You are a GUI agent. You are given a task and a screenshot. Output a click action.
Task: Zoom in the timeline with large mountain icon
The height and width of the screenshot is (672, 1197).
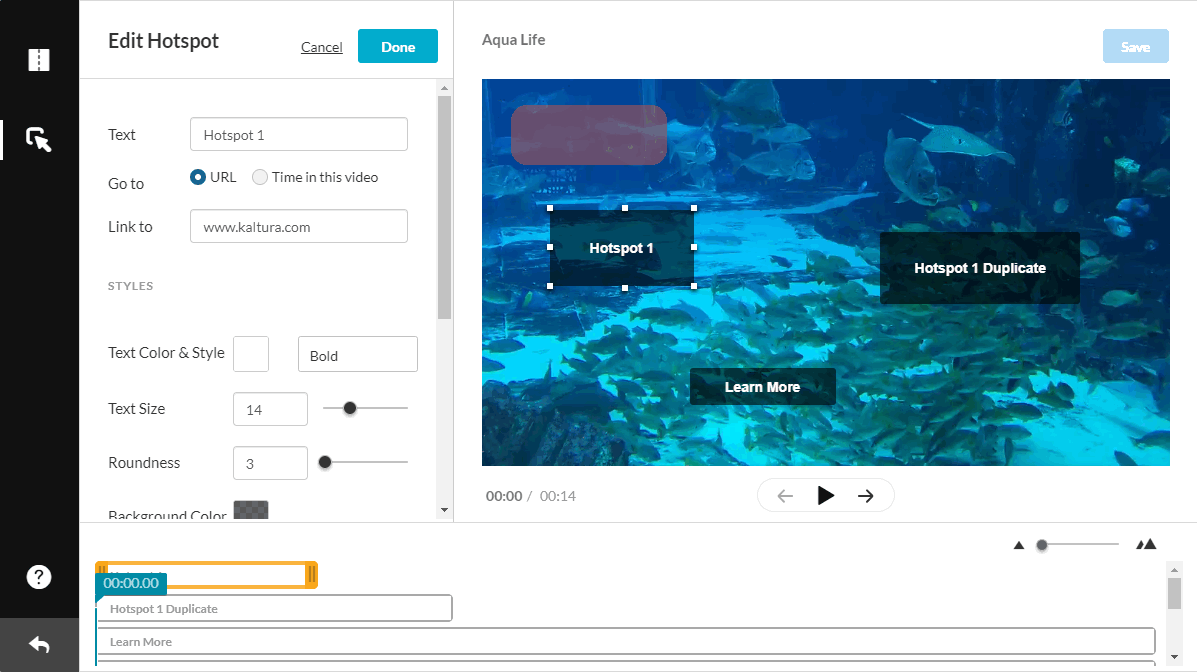point(1146,544)
